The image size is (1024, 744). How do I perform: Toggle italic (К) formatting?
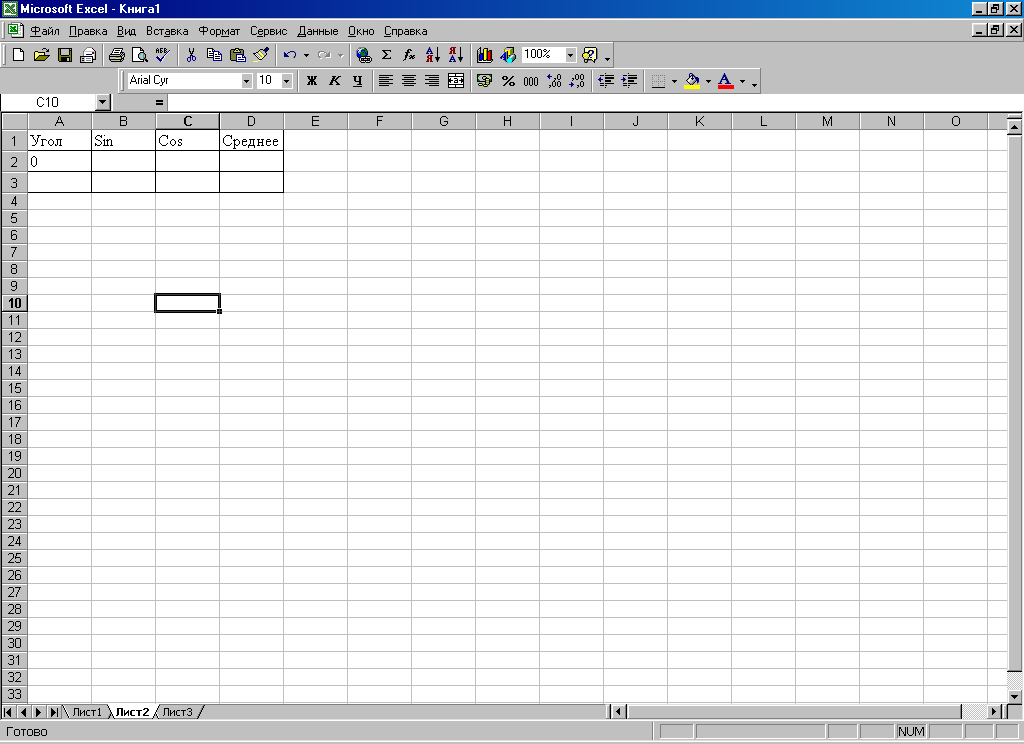(335, 81)
